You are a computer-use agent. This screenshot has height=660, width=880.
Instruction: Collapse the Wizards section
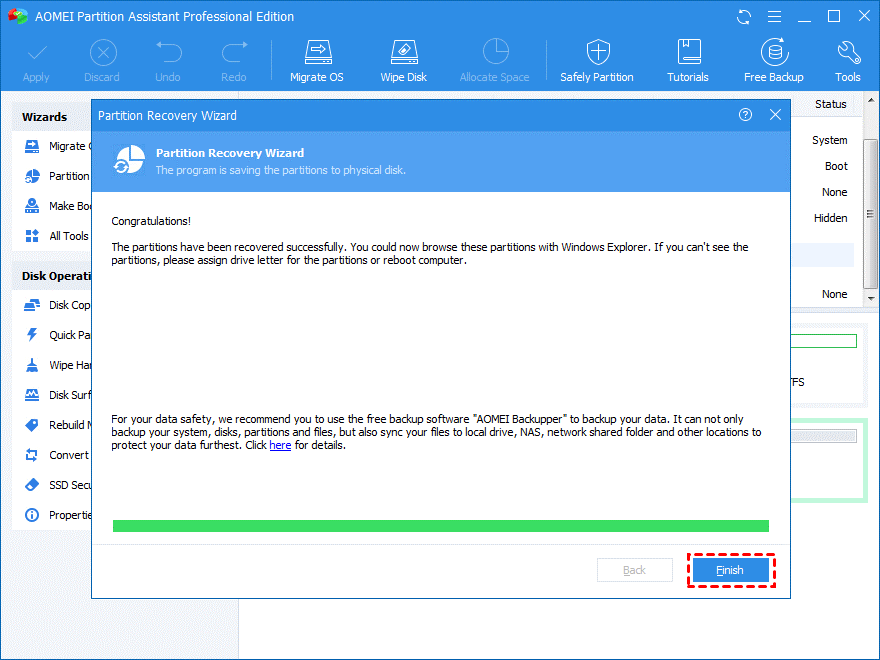tap(45, 116)
